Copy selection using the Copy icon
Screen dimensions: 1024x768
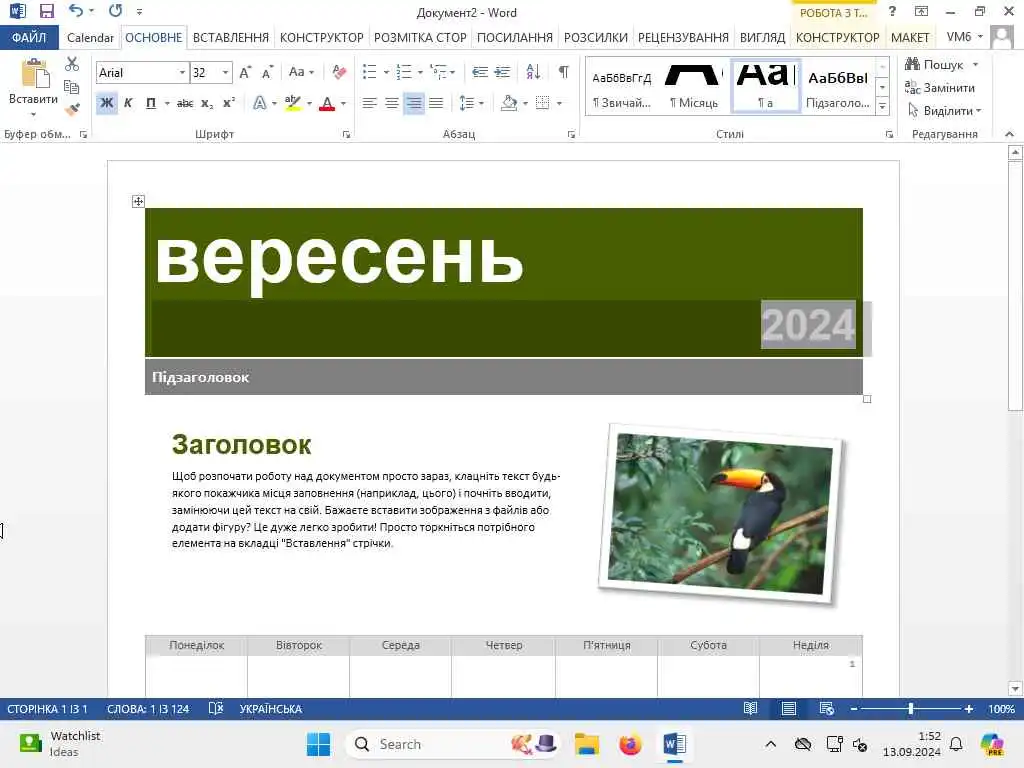[x=72, y=87]
